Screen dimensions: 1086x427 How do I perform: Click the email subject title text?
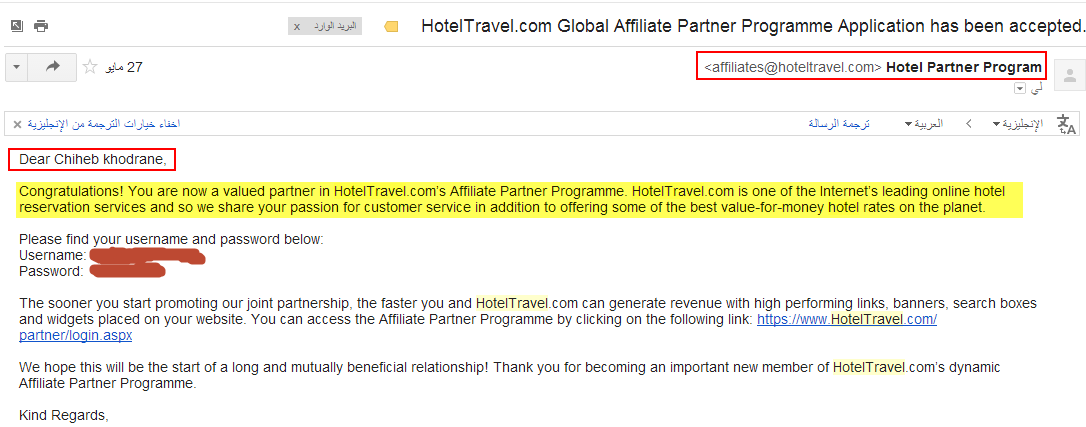pos(752,26)
